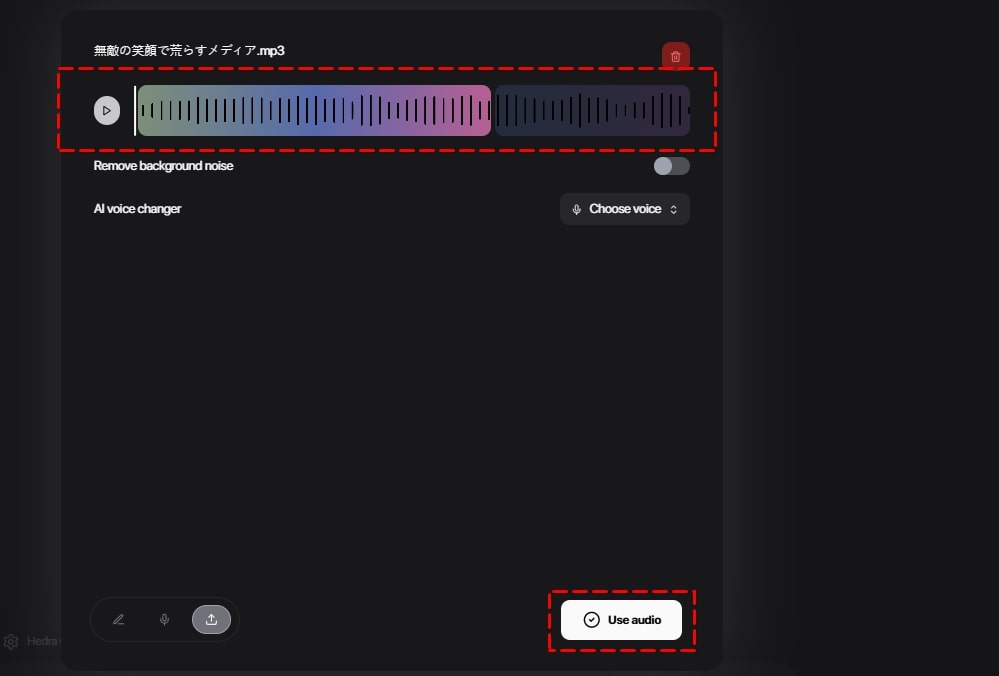The image size is (999, 676).
Task: Play the uploaded audio clip
Action: tap(107, 110)
